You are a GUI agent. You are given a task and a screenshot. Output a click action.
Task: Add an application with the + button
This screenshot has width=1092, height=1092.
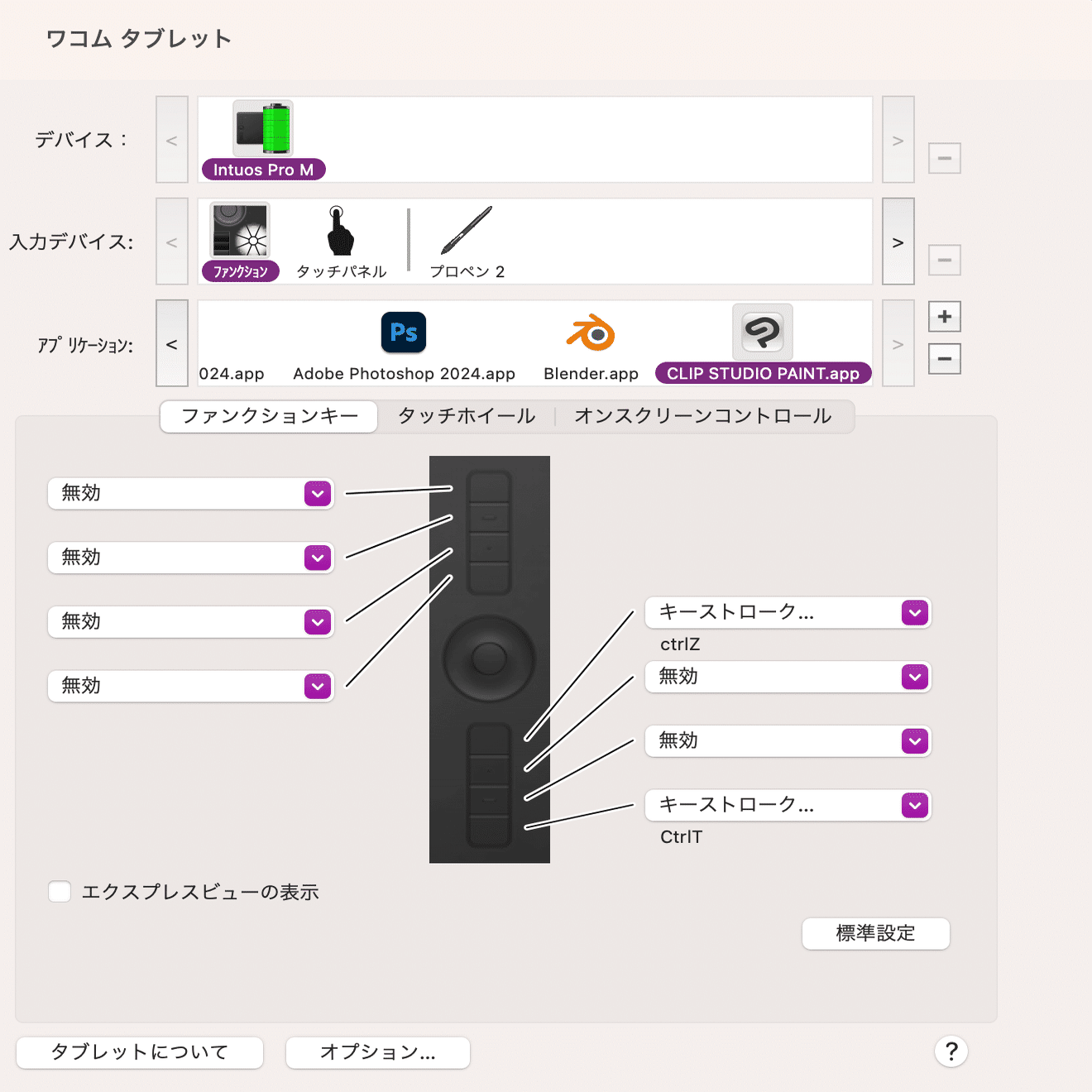point(944,316)
